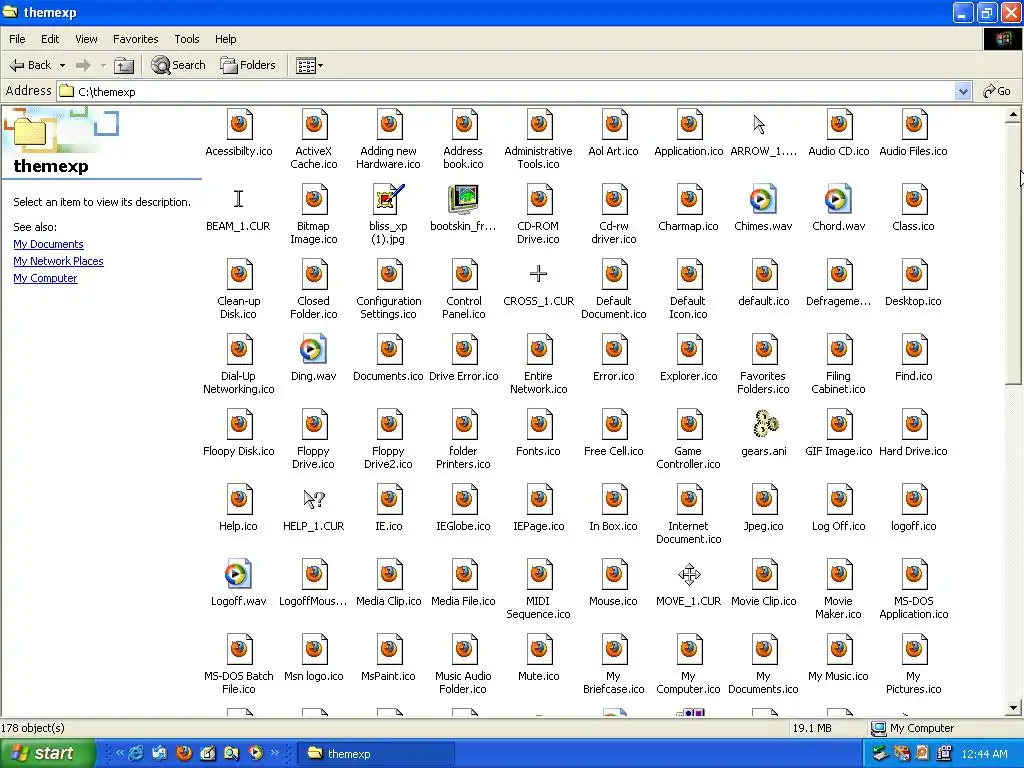
Task: Go back to previous folder
Action: click(30, 65)
